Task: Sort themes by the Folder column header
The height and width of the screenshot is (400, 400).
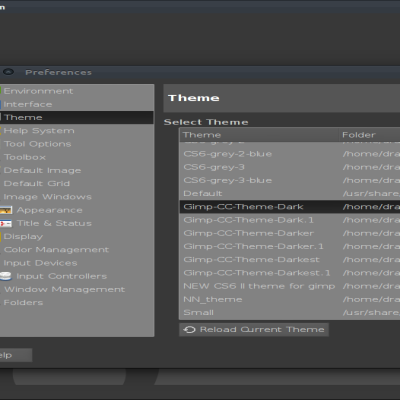Action: [x=370, y=135]
